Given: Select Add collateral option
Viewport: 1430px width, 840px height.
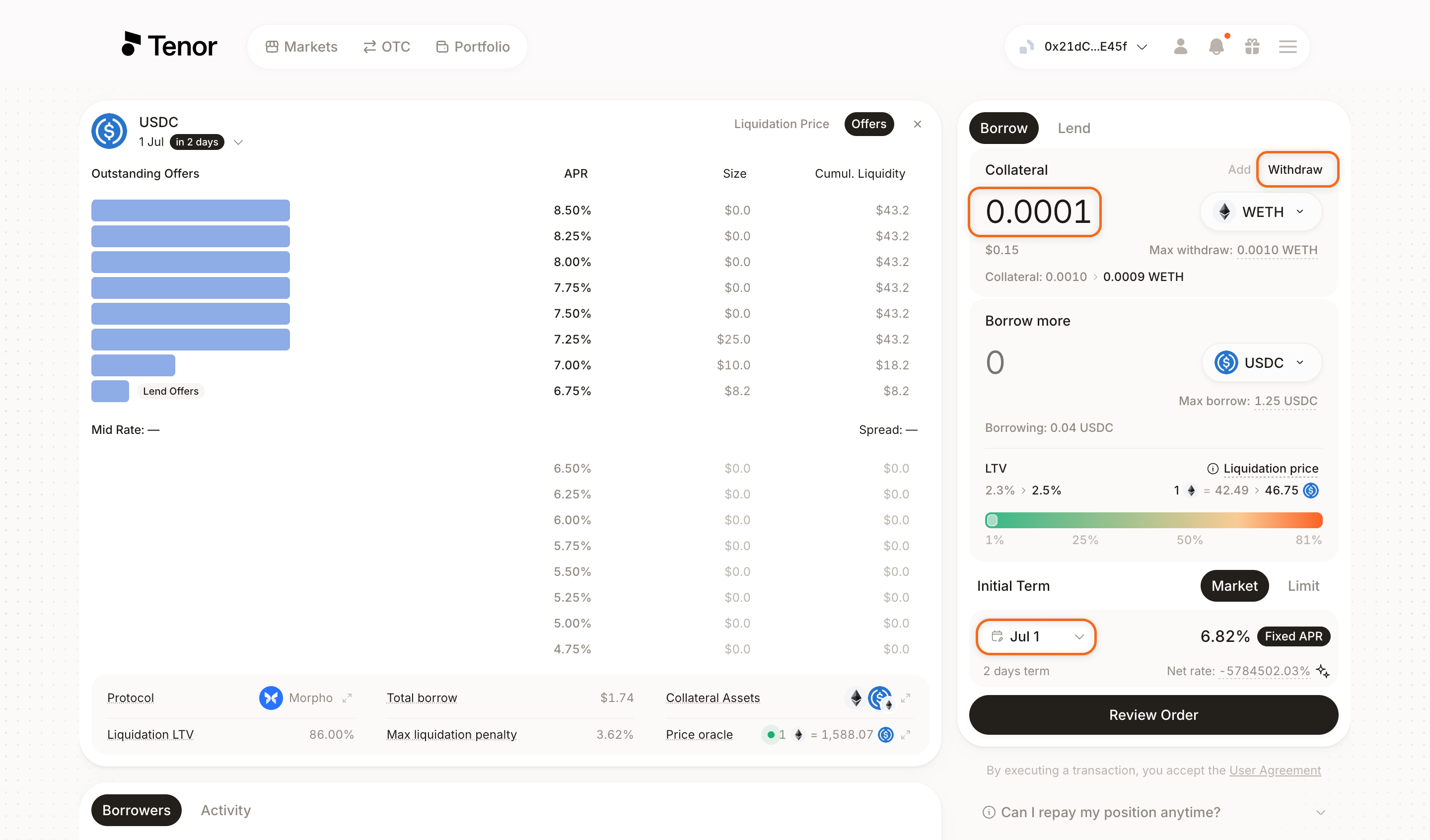Looking at the screenshot, I should [x=1239, y=169].
